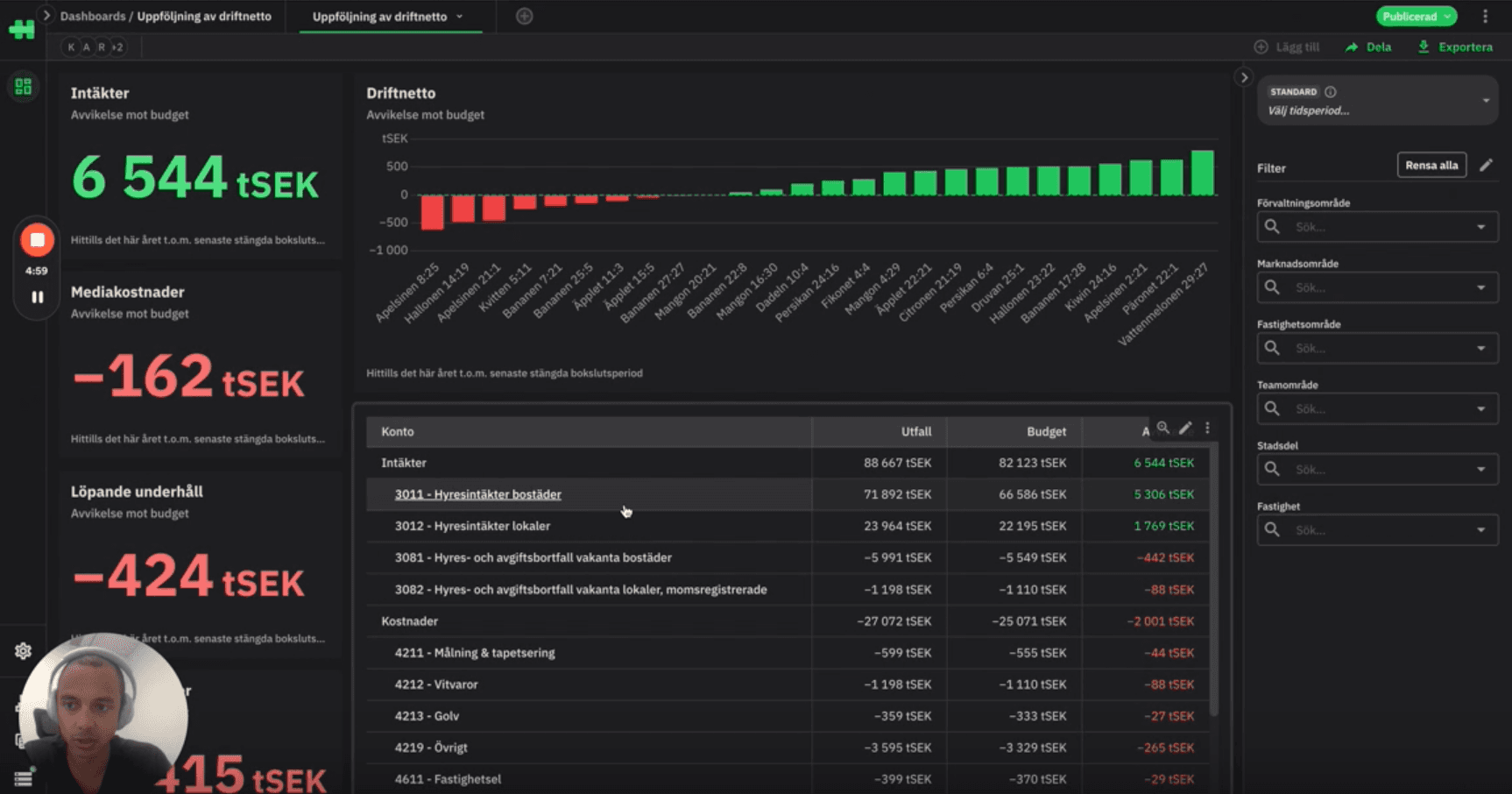Viewport: 1512px width, 794px height.
Task: Click the Dela label
Action: [1379, 46]
